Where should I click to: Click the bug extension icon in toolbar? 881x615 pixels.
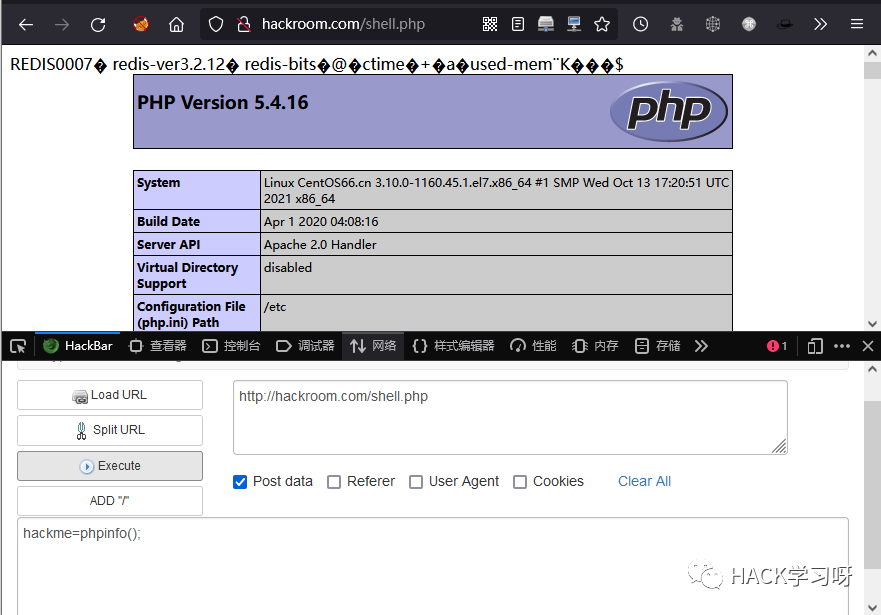coord(676,24)
